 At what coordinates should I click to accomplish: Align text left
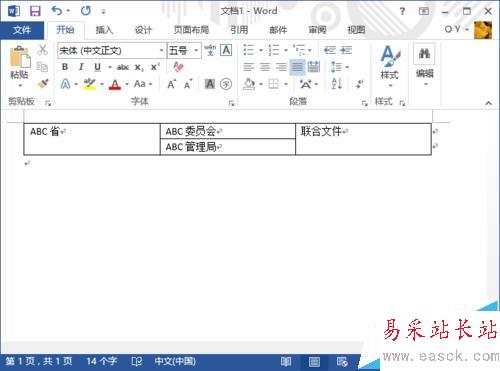click(x=248, y=67)
